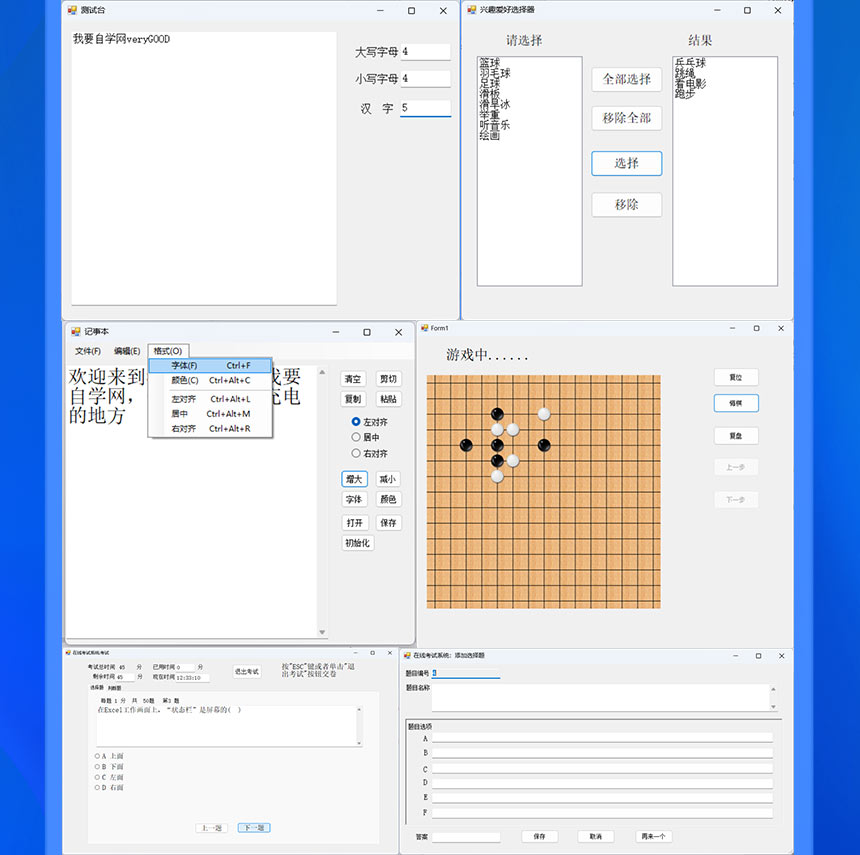The height and width of the screenshot is (855, 860).
Task: Open the 文件(F) menu in notepad
Action: [x=88, y=351]
